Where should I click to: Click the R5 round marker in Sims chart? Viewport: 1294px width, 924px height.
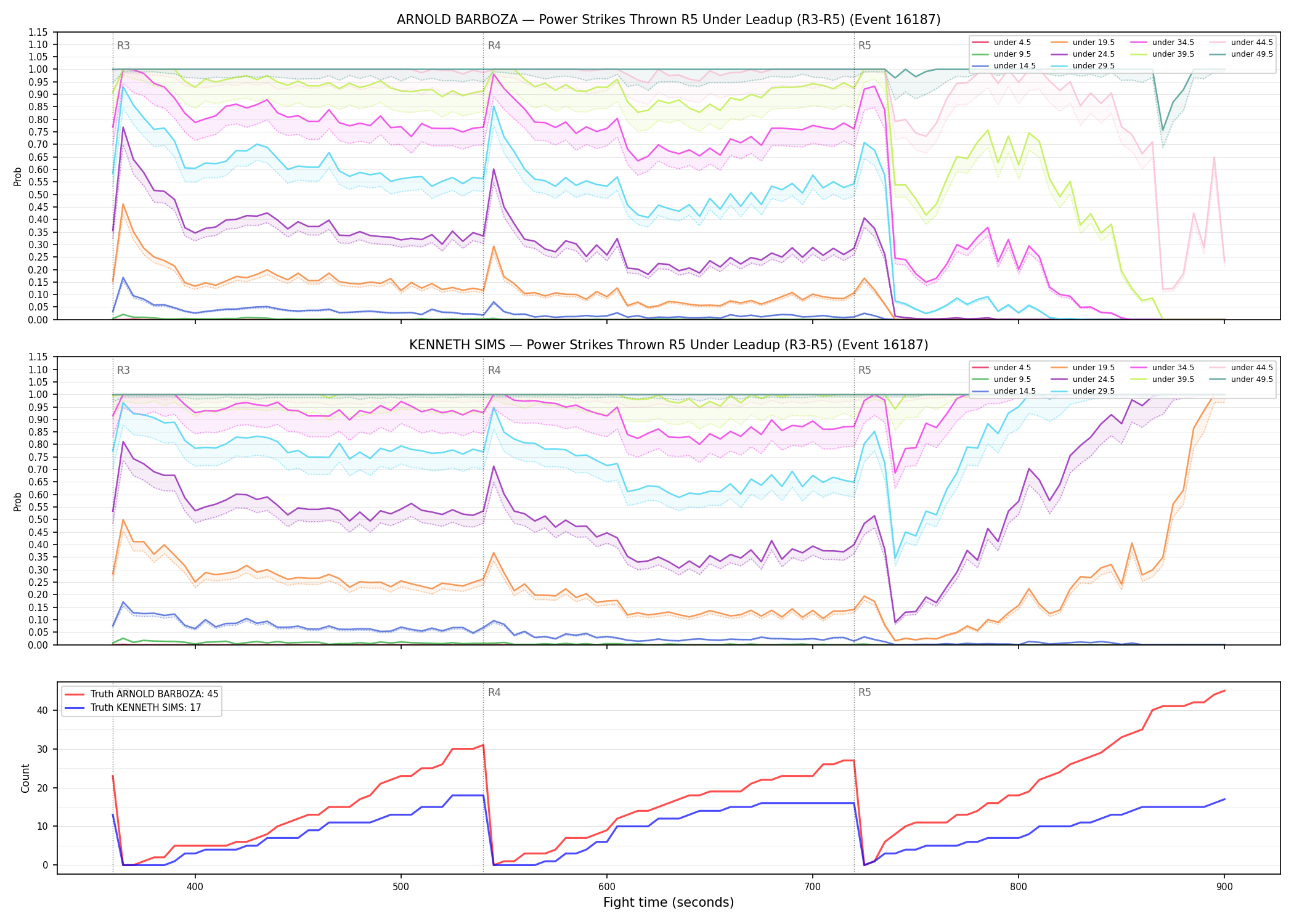point(865,370)
